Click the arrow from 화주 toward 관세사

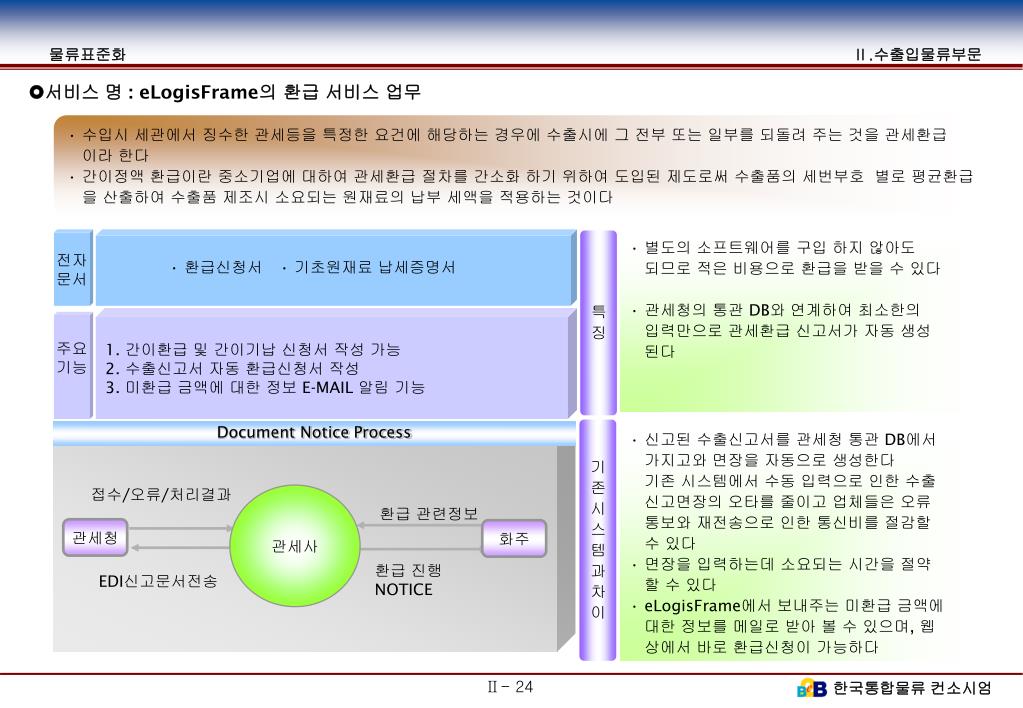click(x=420, y=525)
